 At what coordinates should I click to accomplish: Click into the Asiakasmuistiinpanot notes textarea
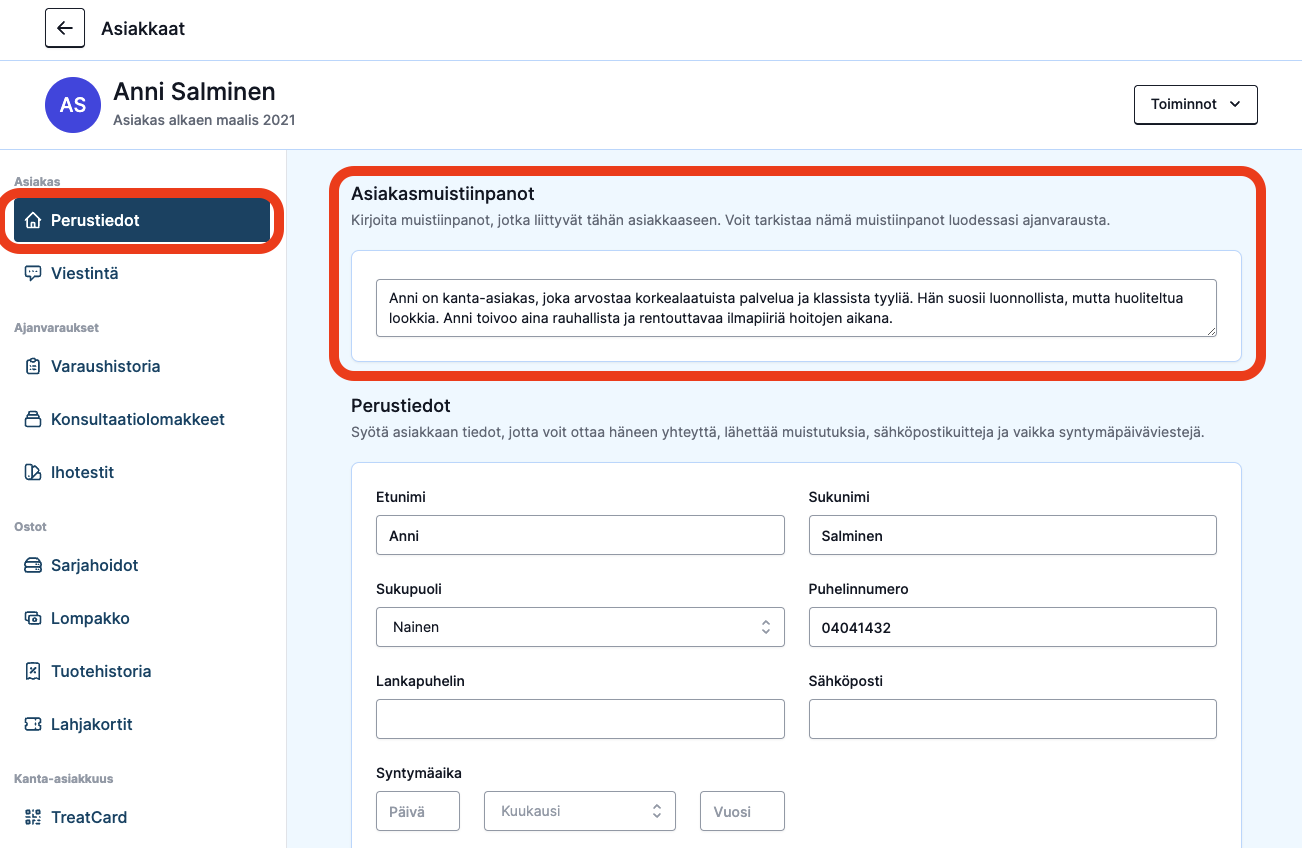(796, 308)
